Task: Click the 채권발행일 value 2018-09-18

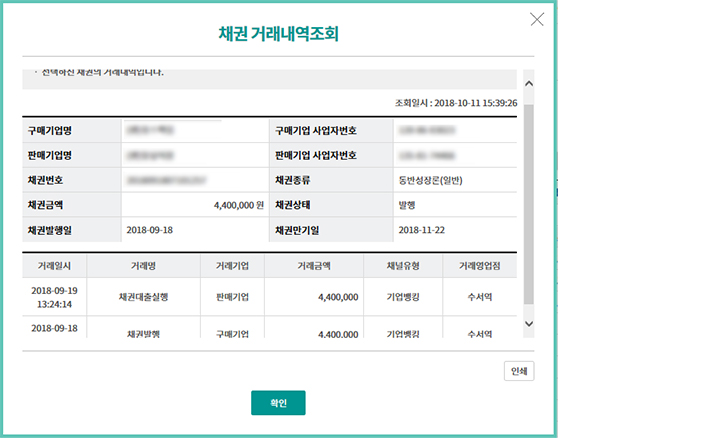Action: 150,230
